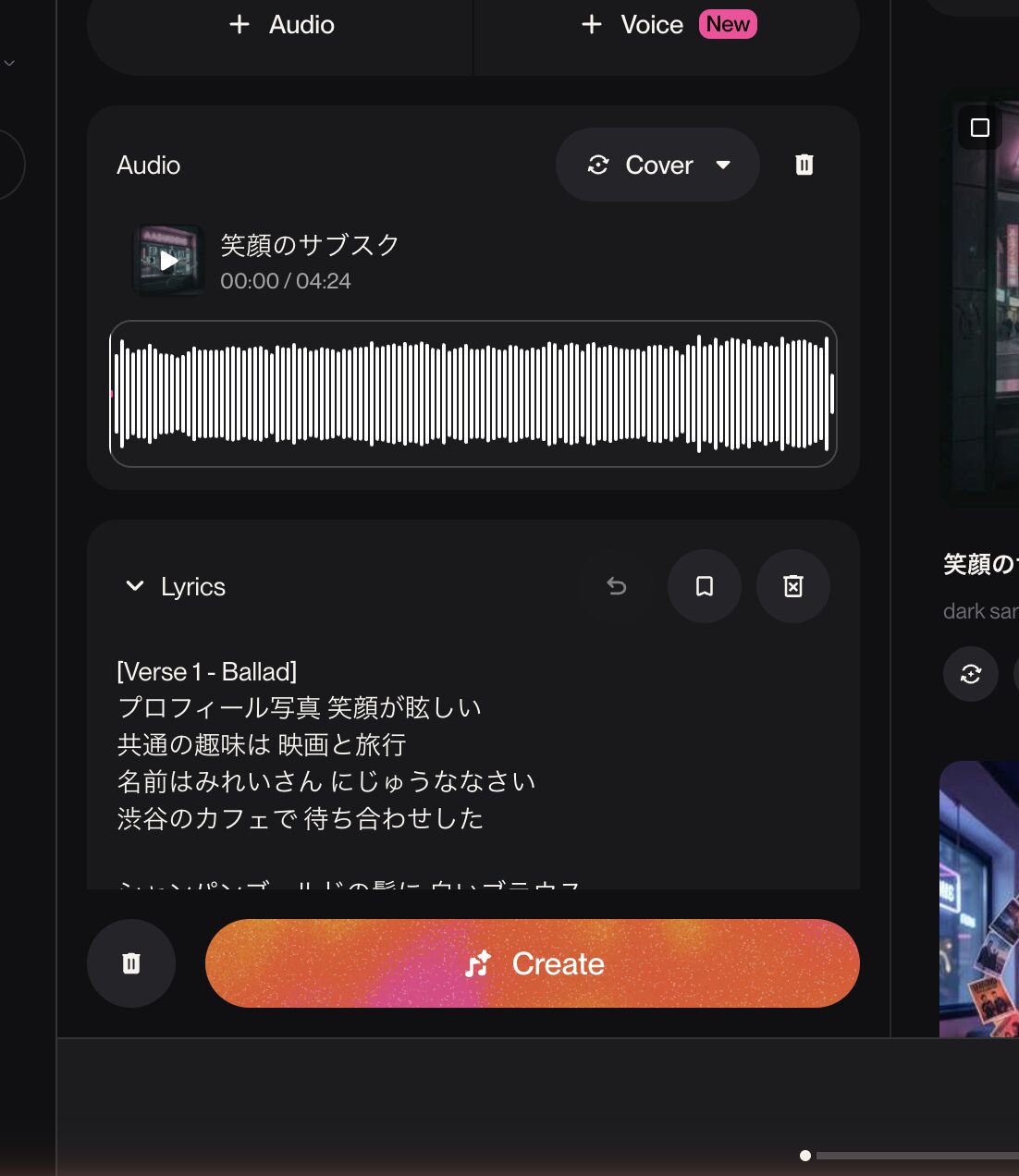Add a voice with the + Voice button
Image resolution: width=1019 pixels, height=1176 pixels.
coord(668,25)
